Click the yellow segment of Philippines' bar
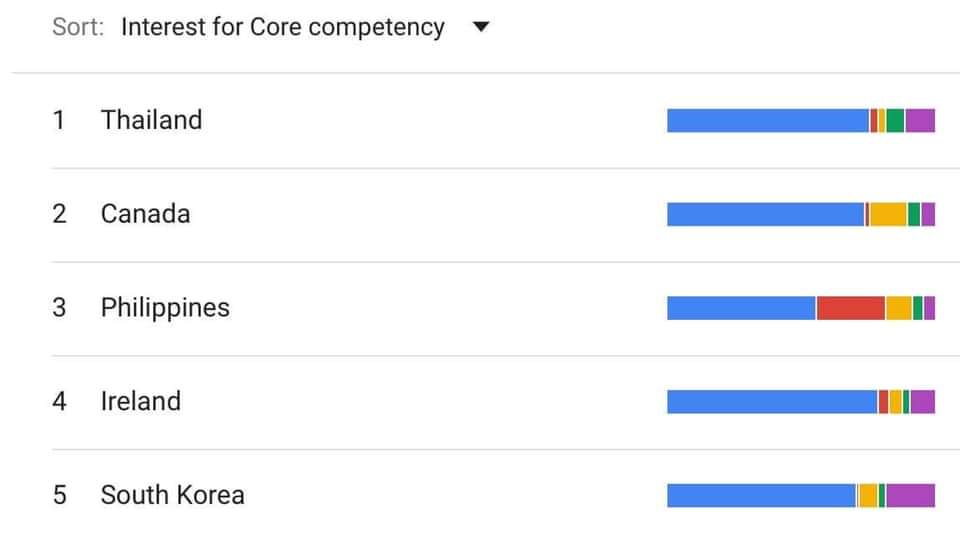The image size is (960, 534). pos(899,308)
